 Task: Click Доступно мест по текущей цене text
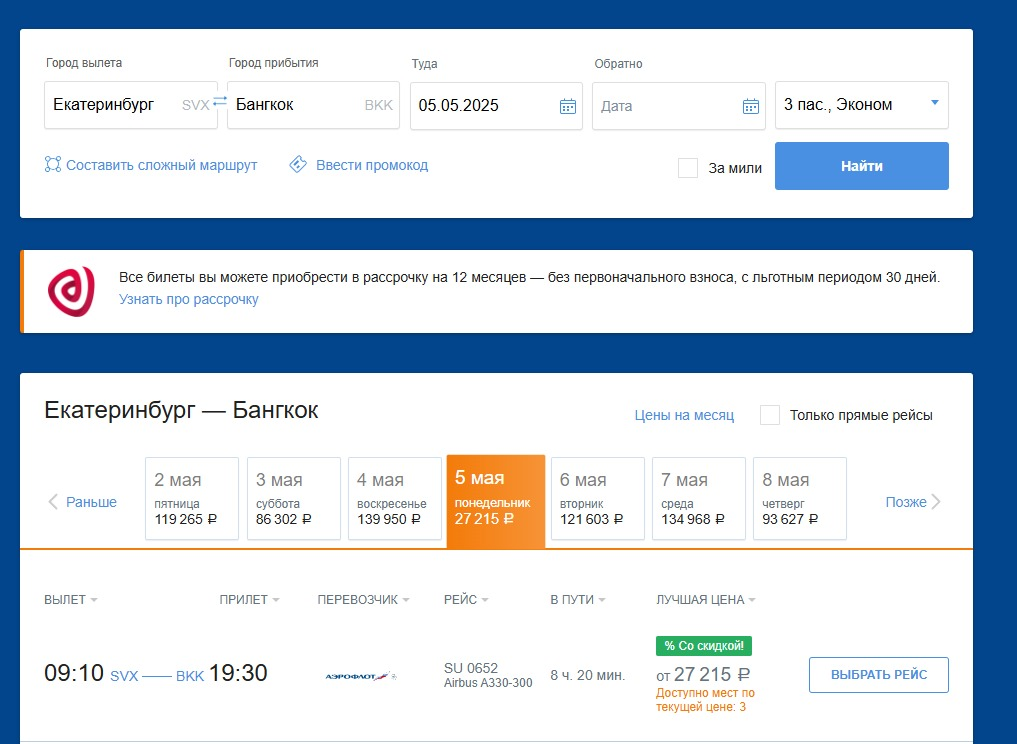tap(705, 700)
